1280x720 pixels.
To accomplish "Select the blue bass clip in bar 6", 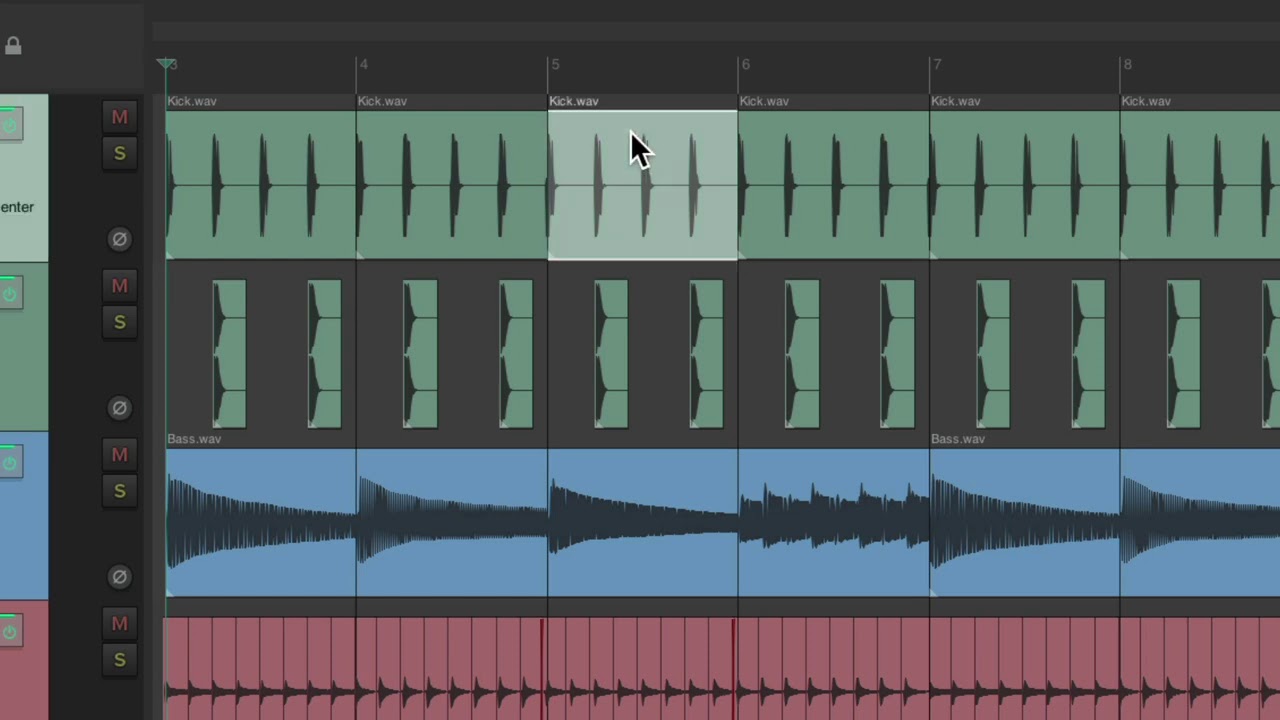I will (x=834, y=523).
